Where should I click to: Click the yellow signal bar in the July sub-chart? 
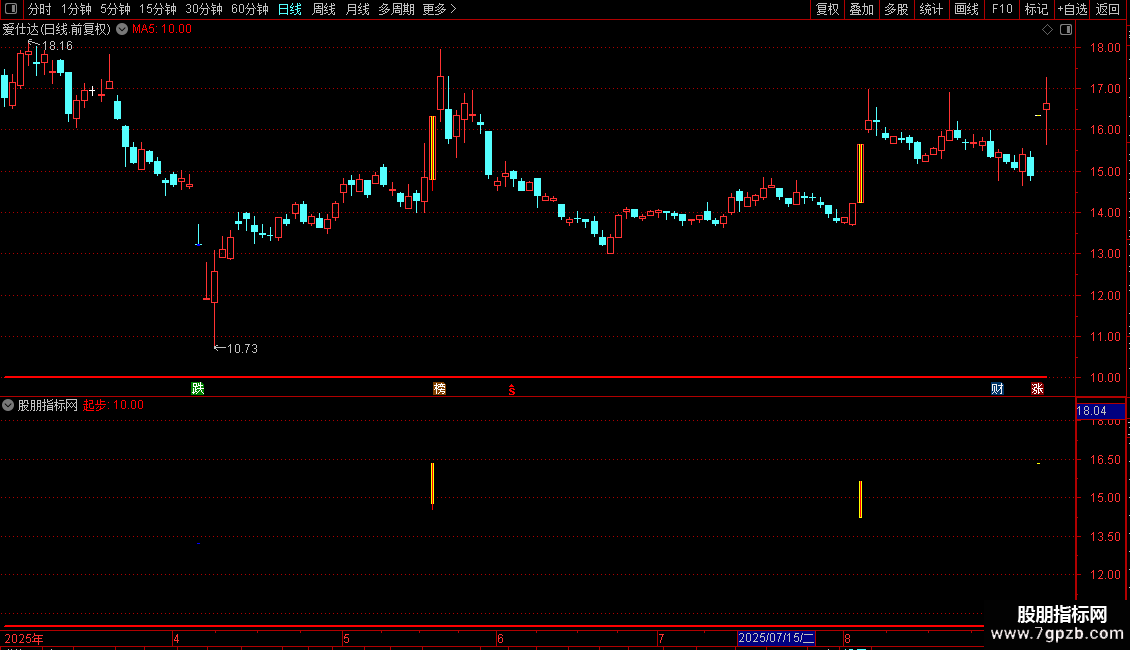[860, 499]
